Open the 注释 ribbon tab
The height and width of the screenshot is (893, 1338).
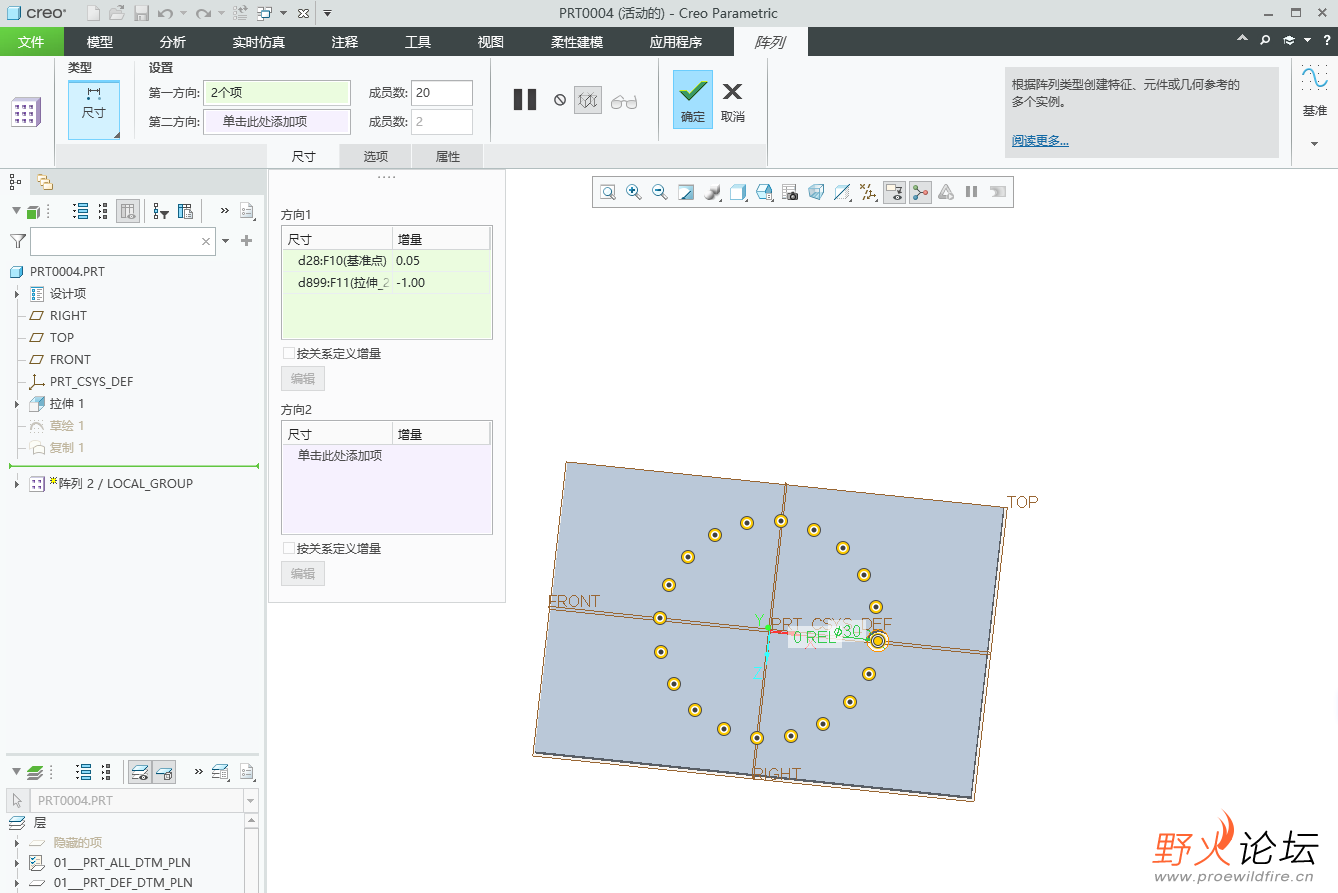pyautogui.click(x=345, y=42)
